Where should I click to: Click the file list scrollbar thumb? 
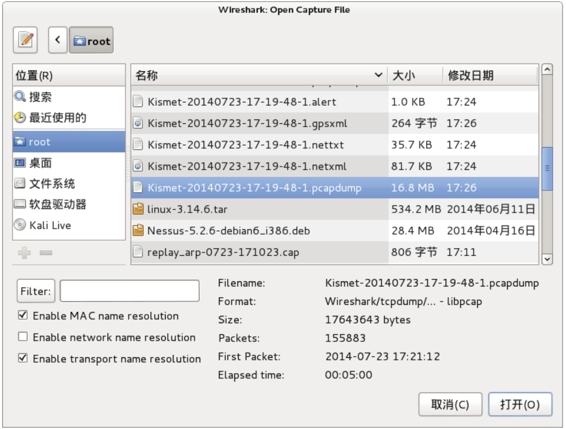coord(547,168)
